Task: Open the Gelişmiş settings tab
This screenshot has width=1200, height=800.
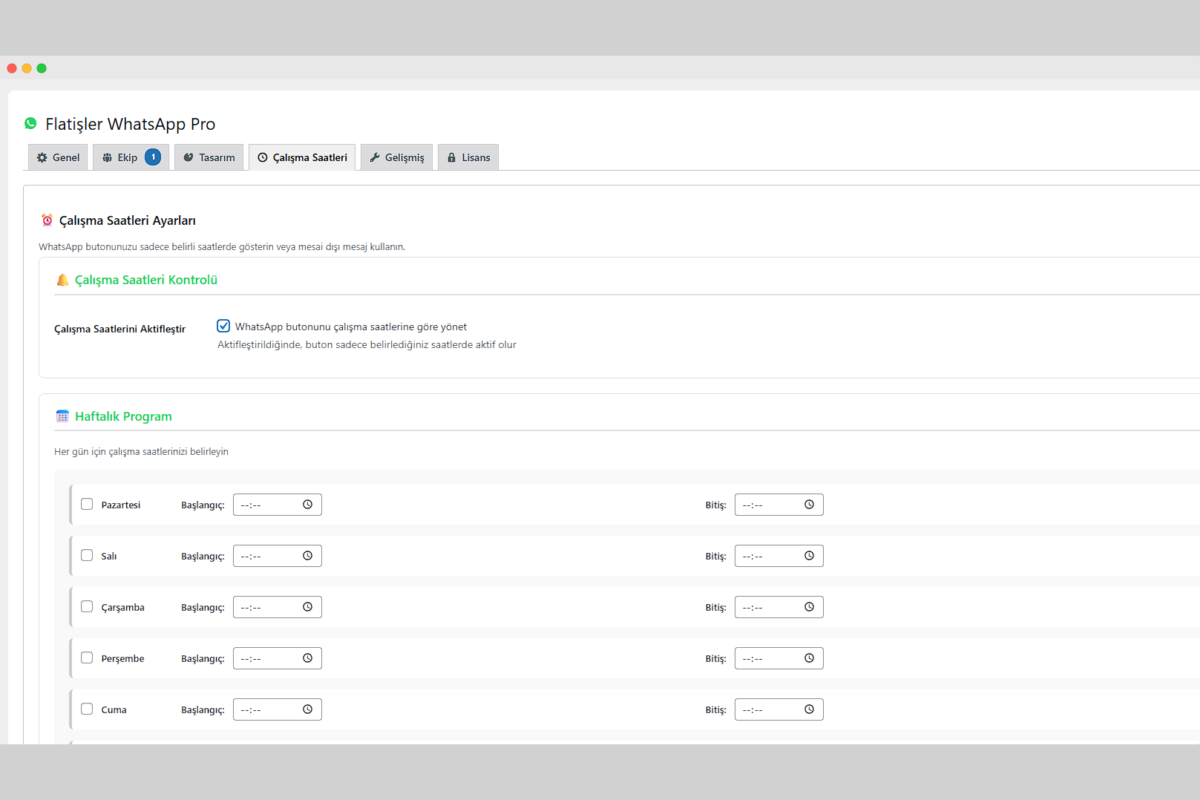Action: point(397,158)
